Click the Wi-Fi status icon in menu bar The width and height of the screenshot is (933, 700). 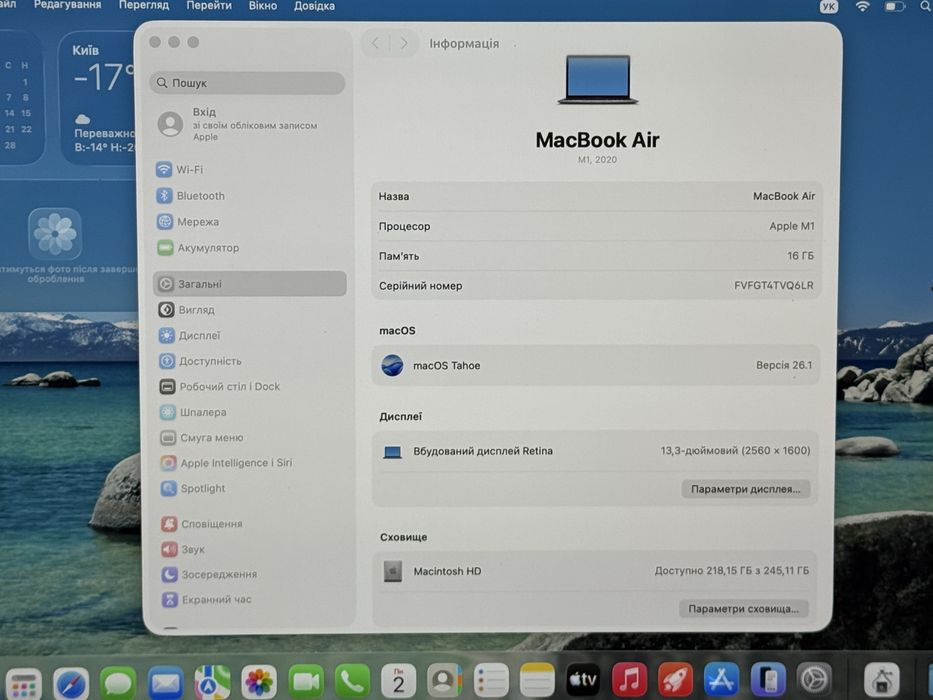coord(862,6)
